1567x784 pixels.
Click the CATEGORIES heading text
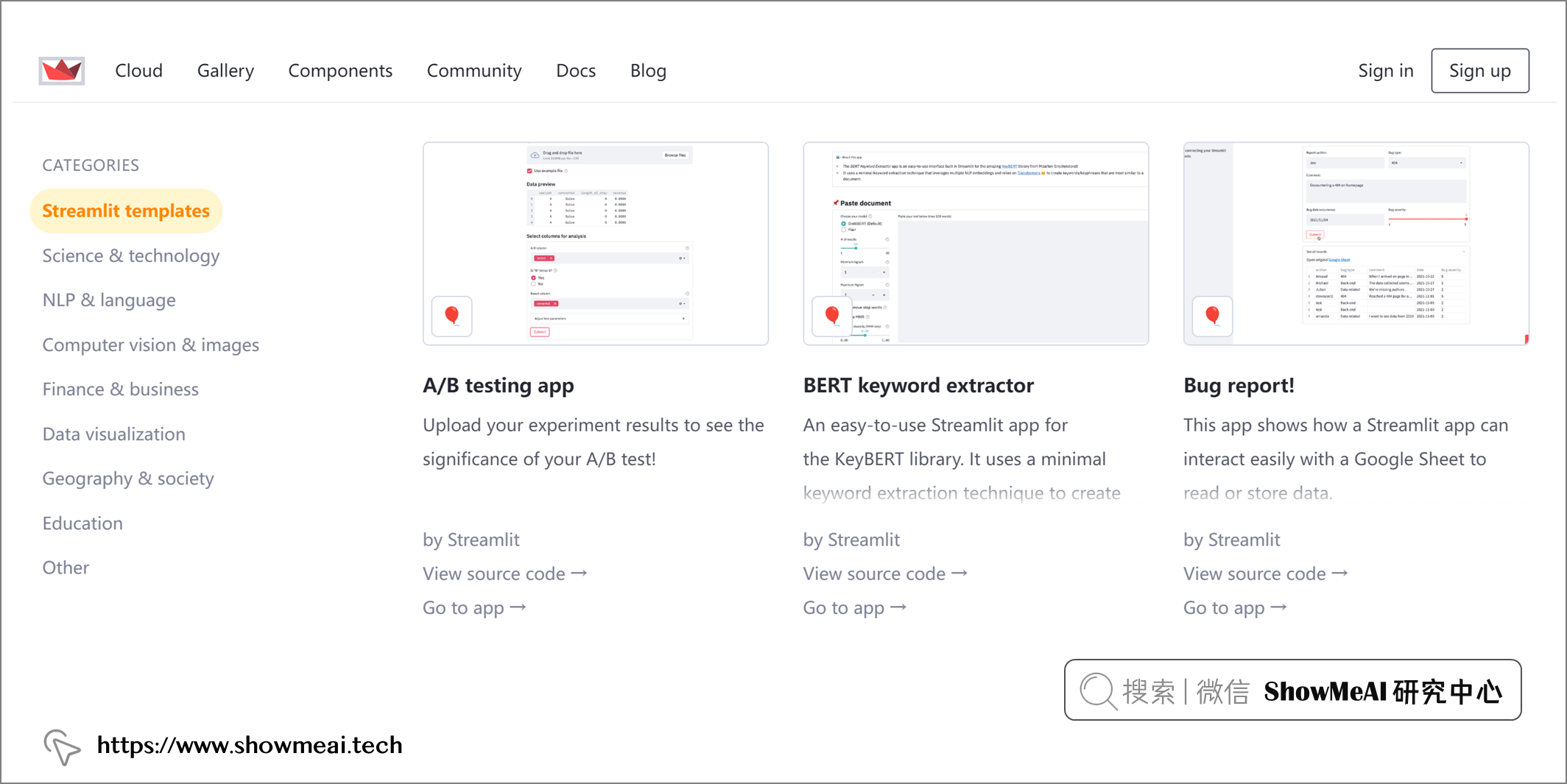click(91, 166)
